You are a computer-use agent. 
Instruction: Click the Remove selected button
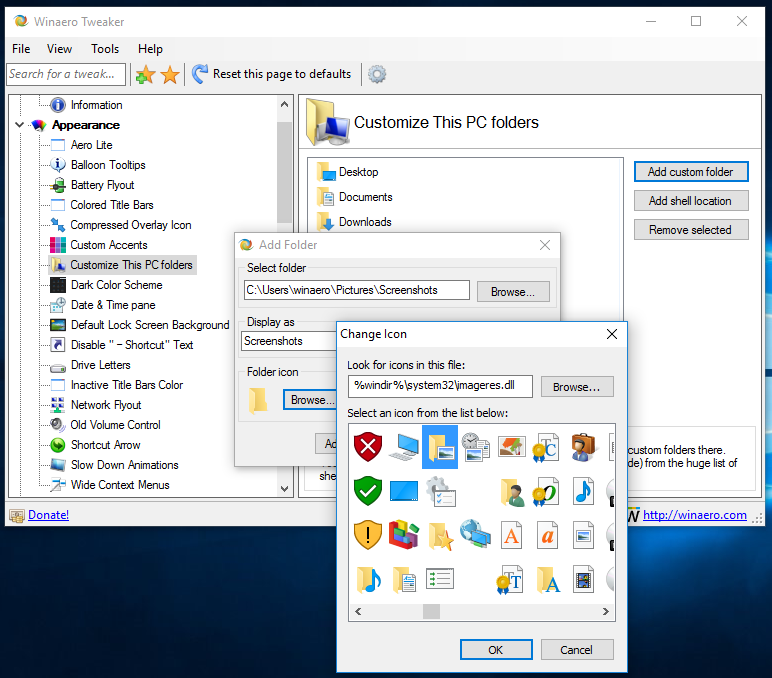(x=691, y=229)
